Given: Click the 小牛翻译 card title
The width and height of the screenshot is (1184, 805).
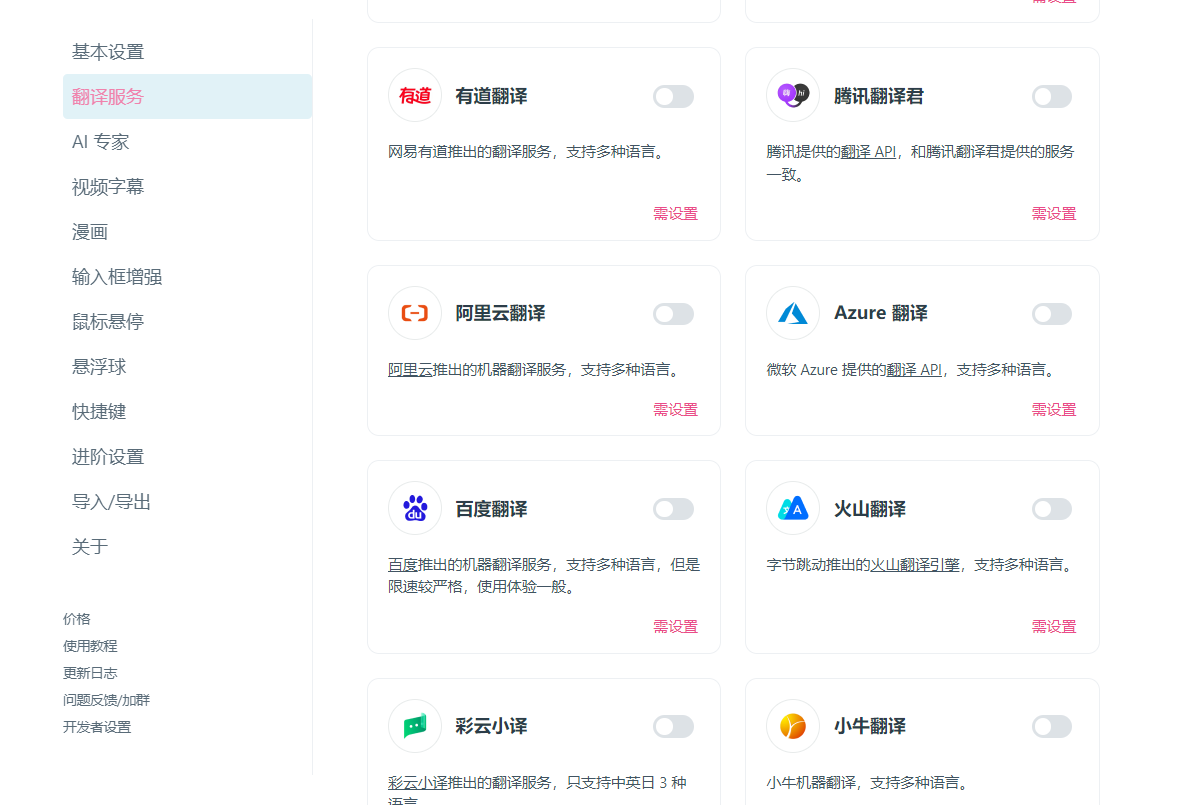Looking at the screenshot, I should [870, 727].
